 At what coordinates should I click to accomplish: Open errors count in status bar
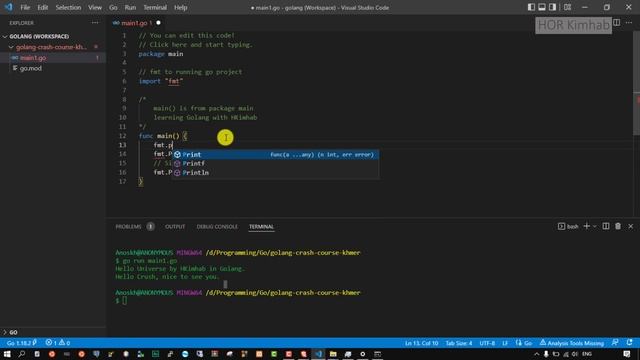click(x=51, y=343)
